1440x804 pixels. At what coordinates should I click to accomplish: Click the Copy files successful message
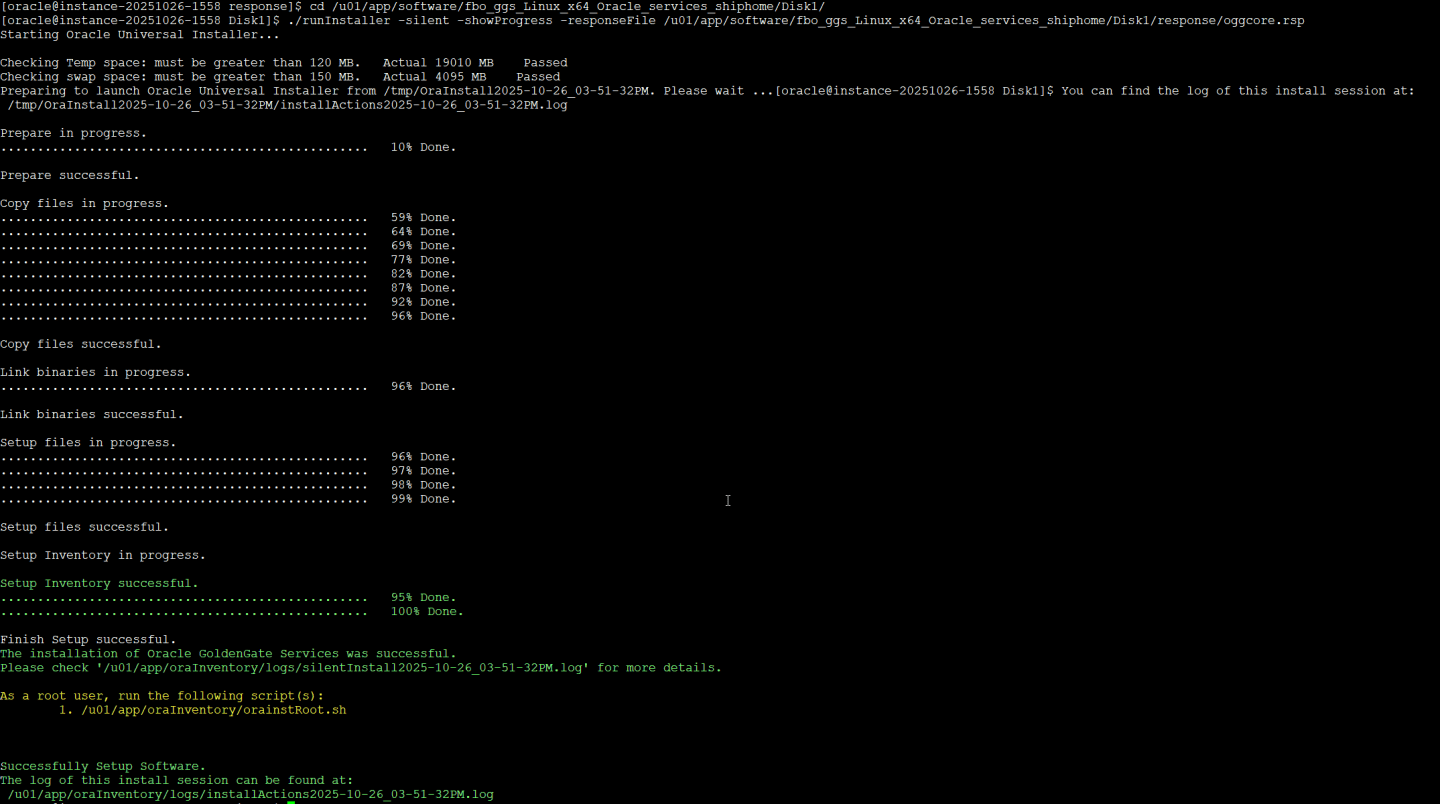click(x=80, y=343)
